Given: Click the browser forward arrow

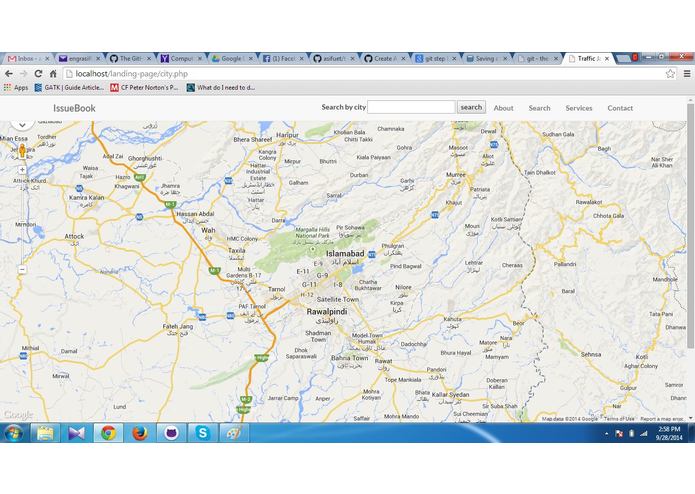Looking at the screenshot, I should (23, 74).
